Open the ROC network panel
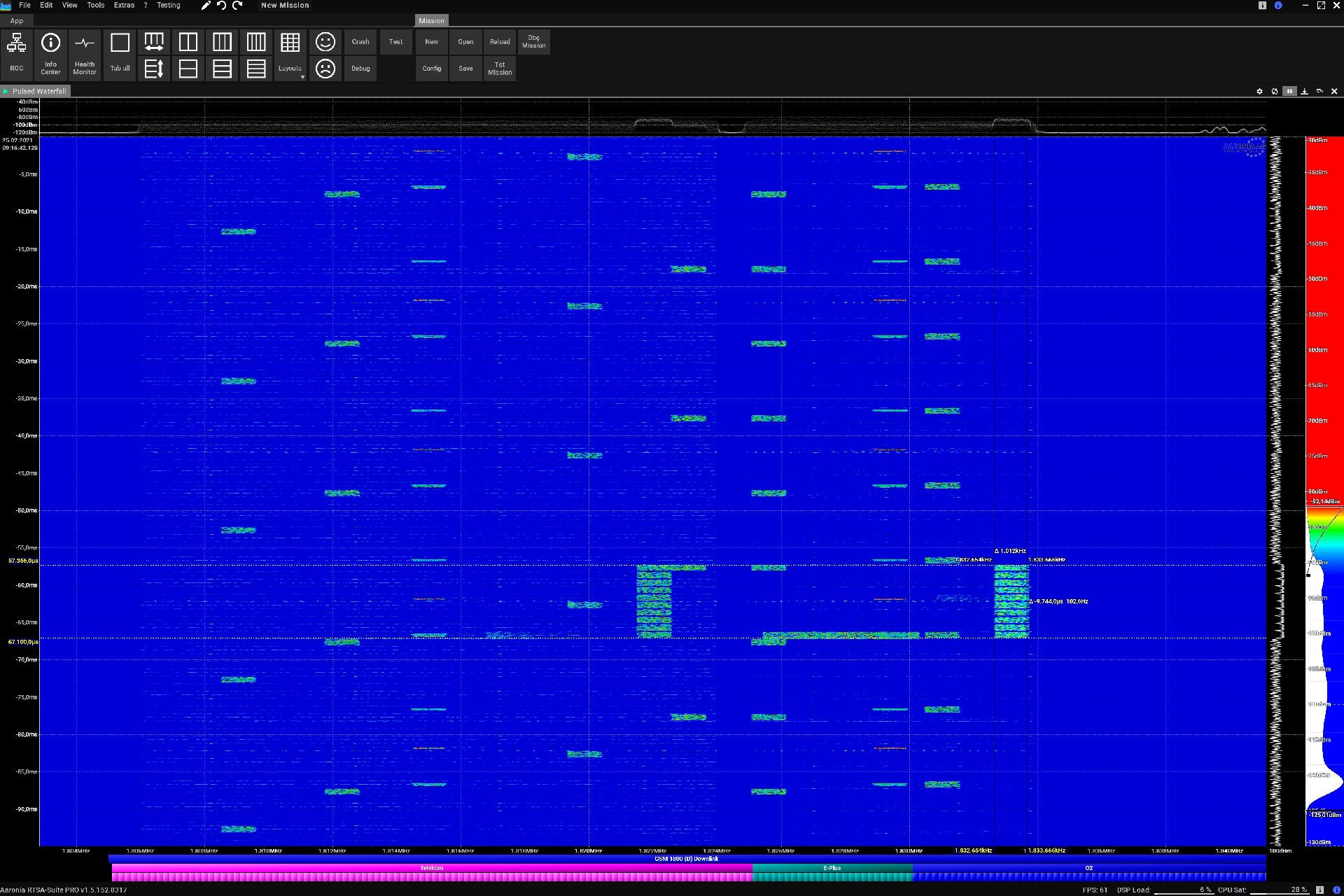 [x=17, y=55]
